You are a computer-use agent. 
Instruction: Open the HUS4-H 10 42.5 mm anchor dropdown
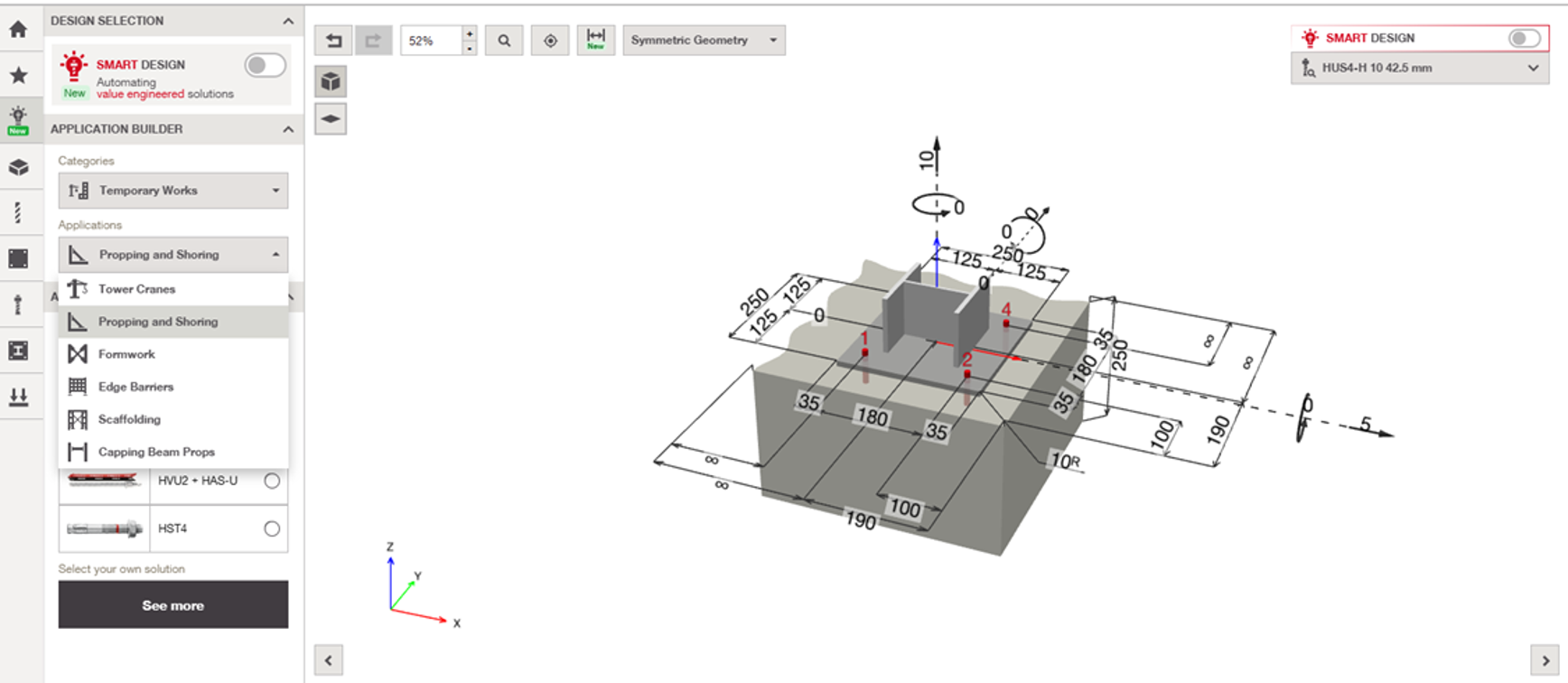(1420, 68)
